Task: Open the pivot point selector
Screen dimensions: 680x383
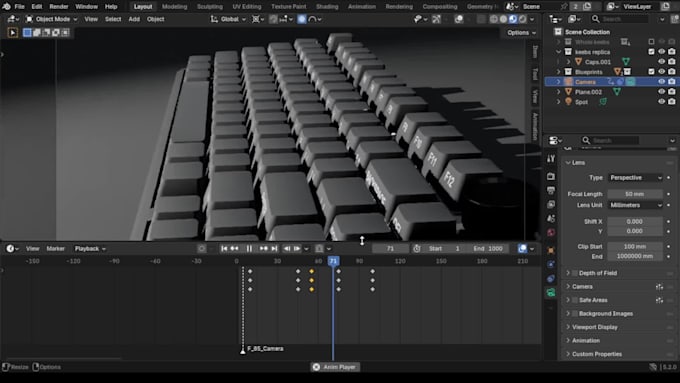Action: [258, 19]
